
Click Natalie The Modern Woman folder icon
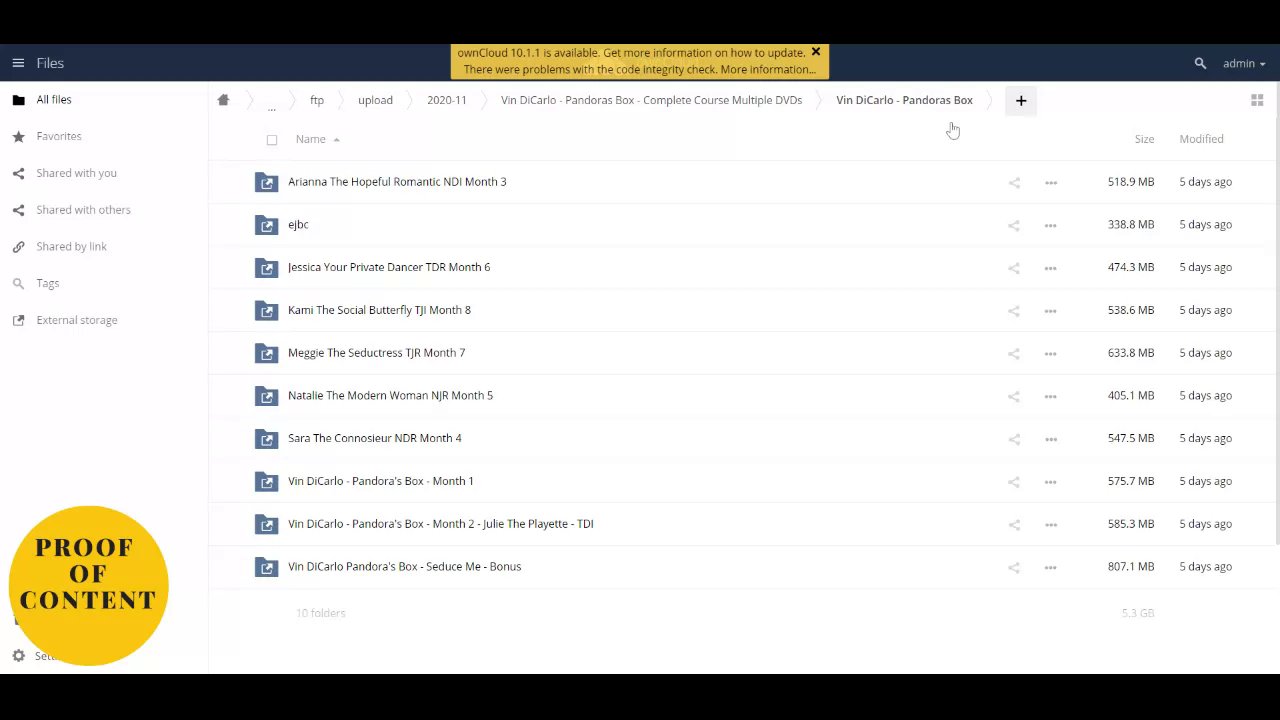266,395
